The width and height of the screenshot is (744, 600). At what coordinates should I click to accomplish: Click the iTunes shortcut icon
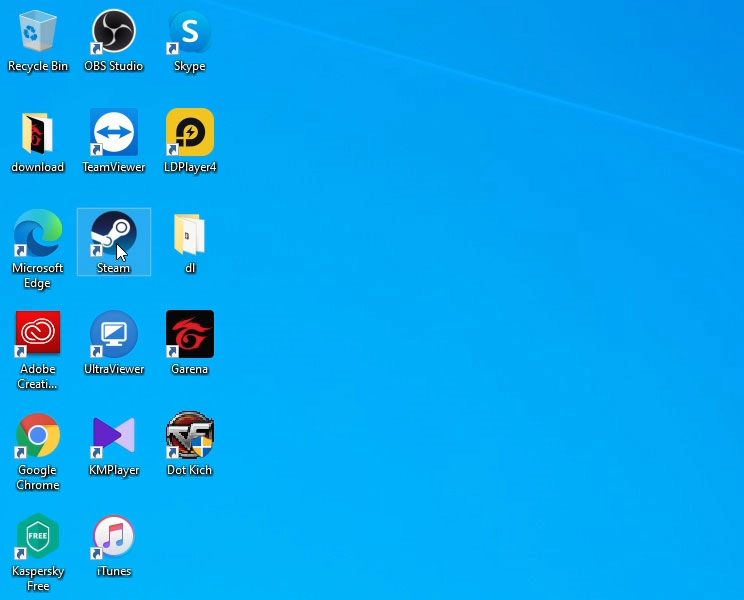(114, 536)
